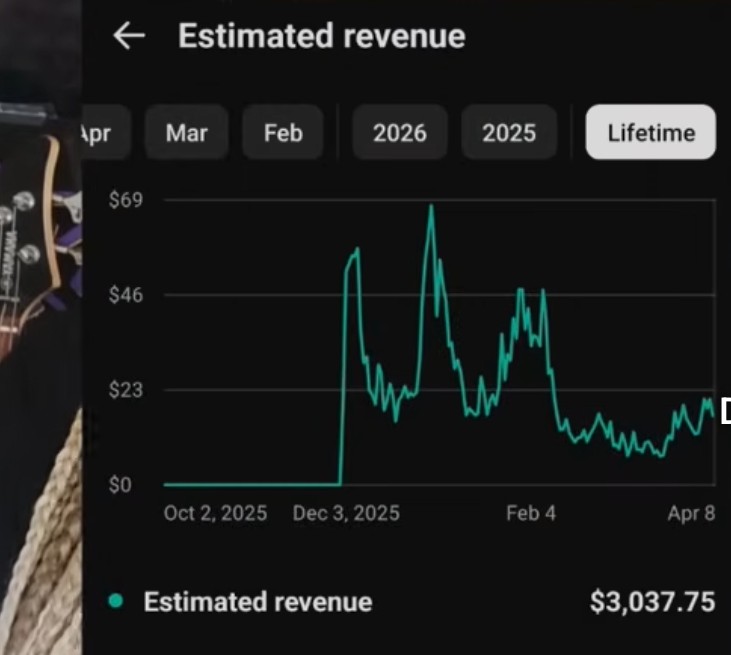The width and height of the screenshot is (731, 655).
Task: Click the flat zero section of the revenue line
Action: (250, 485)
